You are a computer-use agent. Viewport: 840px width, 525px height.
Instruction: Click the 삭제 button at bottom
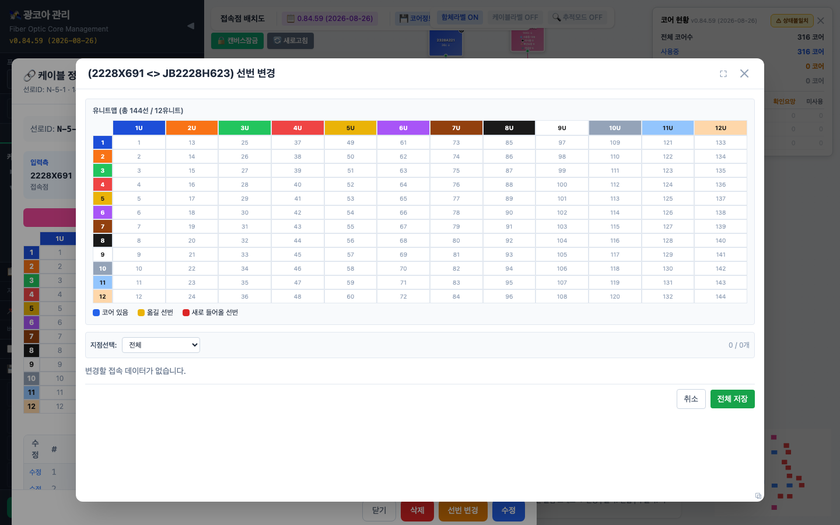coord(417,511)
